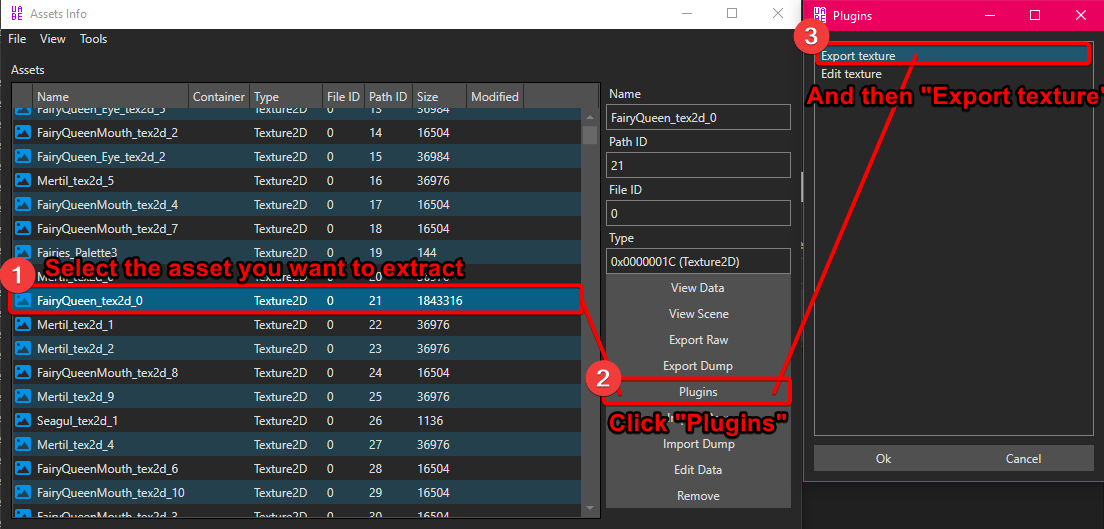Confirm with the Ok button in Plugins dialog
Image resolution: width=1104 pixels, height=529 pixels.
click(x=883, y=459)
